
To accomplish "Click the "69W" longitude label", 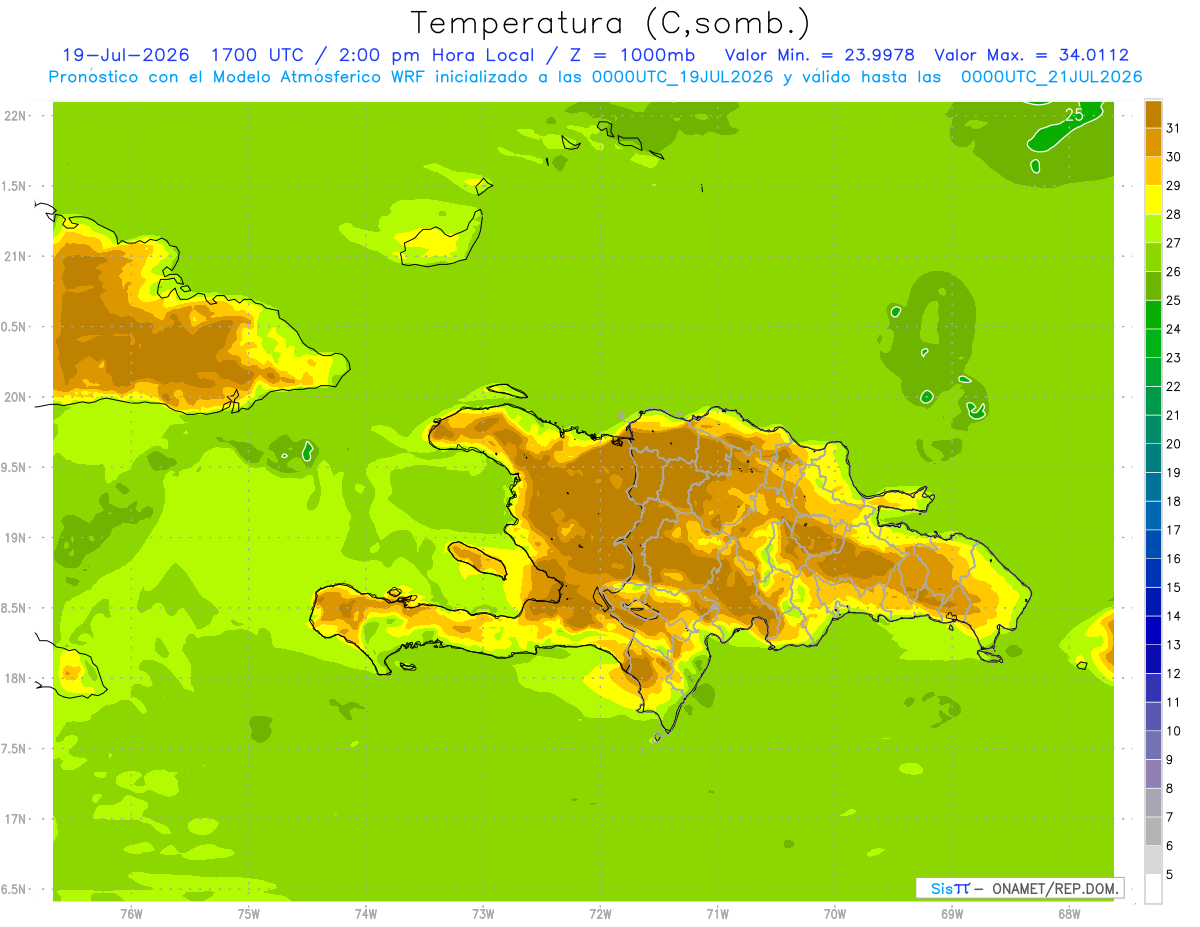I will pyautogui.click(x=952, y=914).
